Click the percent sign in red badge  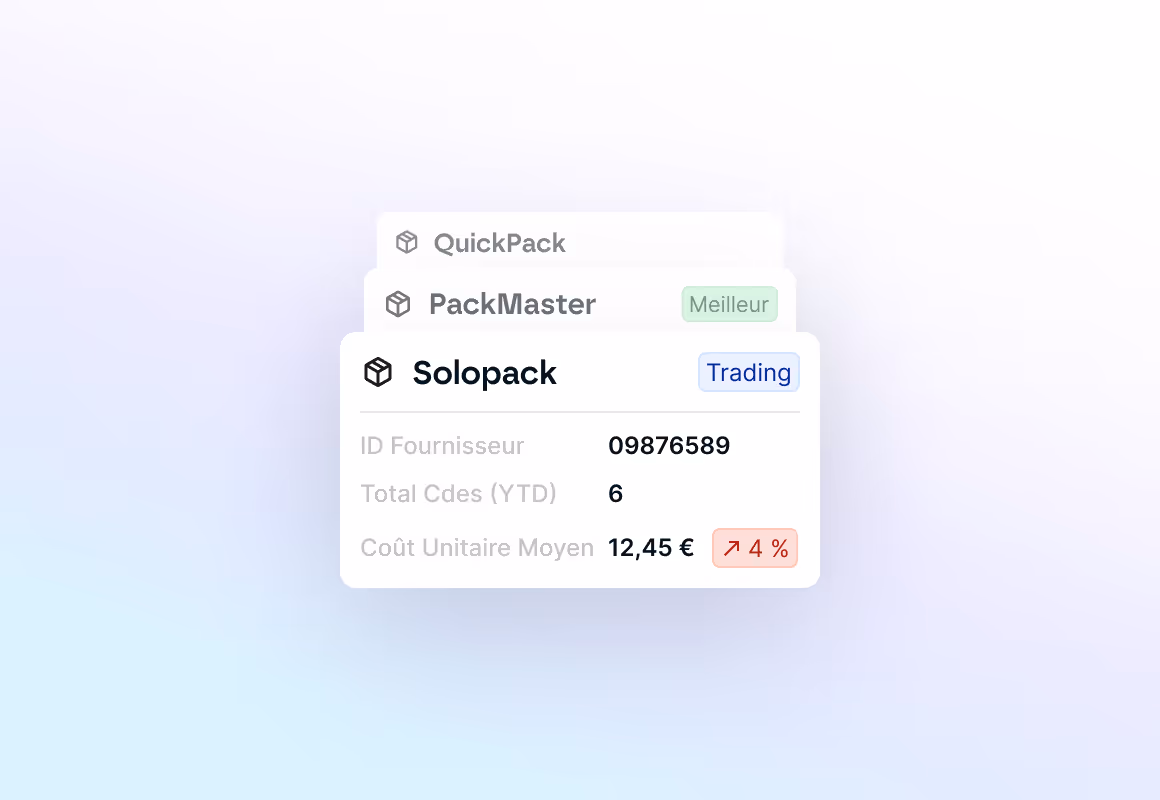click(x=780, y=548)
